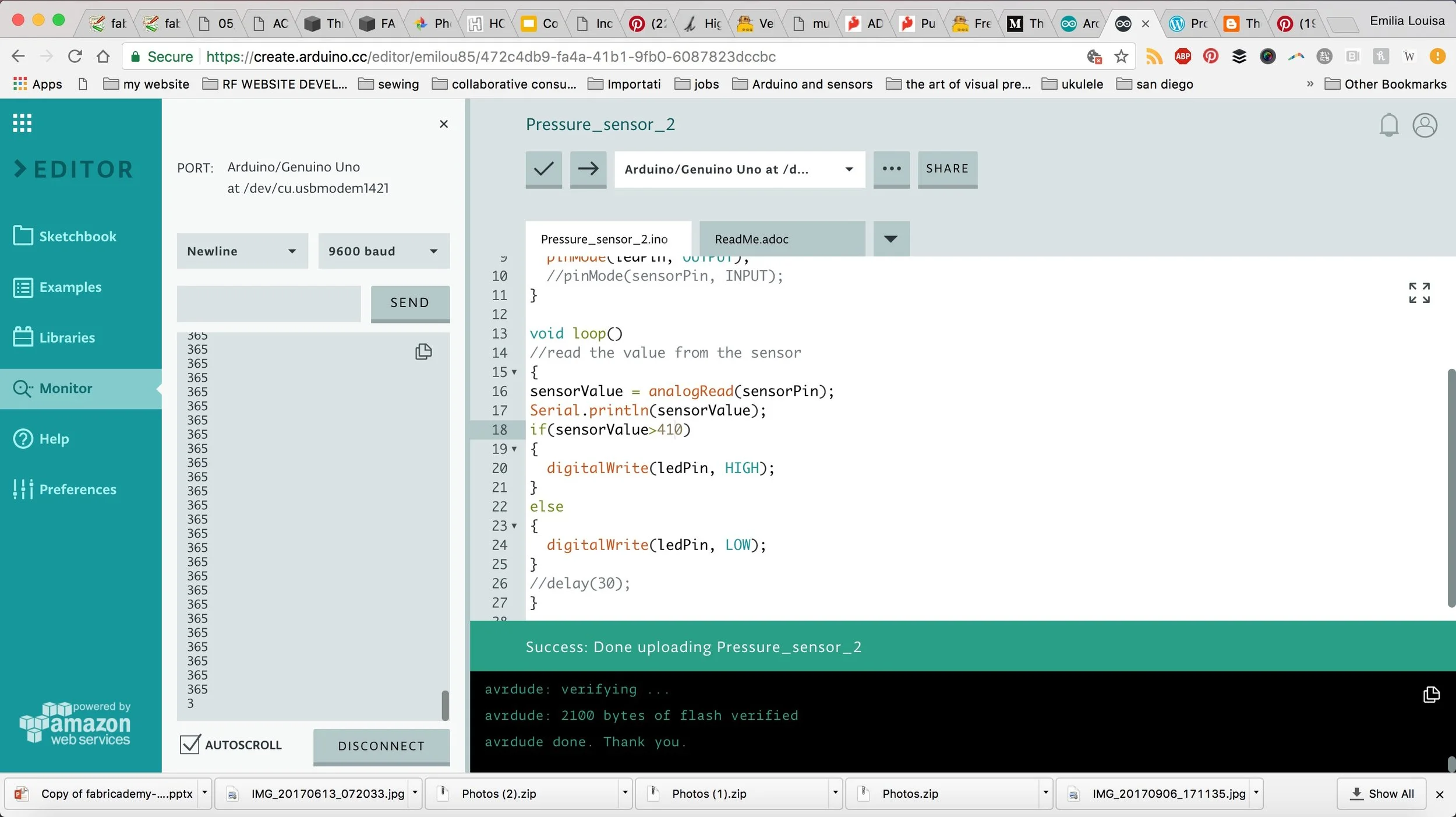Collapse code fold arrow at line 15

click(x=514, y=372)
